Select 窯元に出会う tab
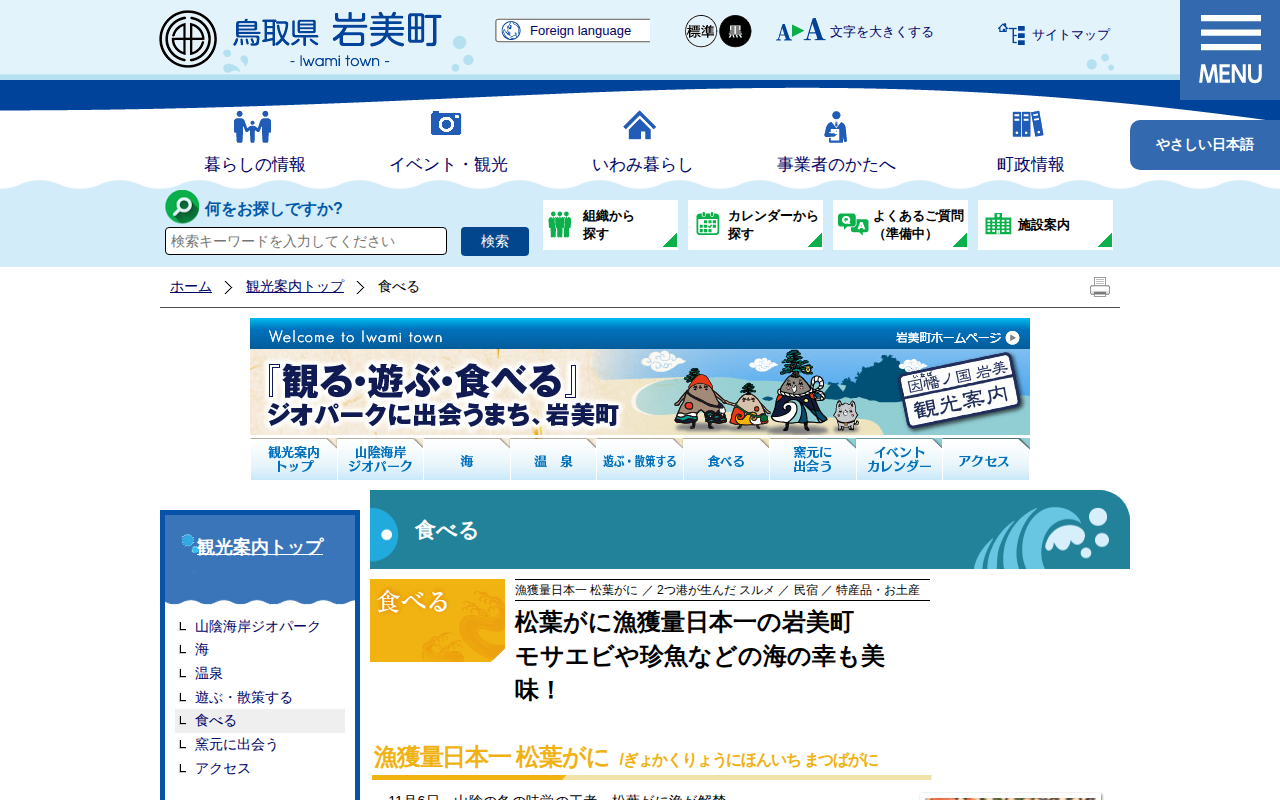Screen dimensions: 1280x800 tap(813, 460)
